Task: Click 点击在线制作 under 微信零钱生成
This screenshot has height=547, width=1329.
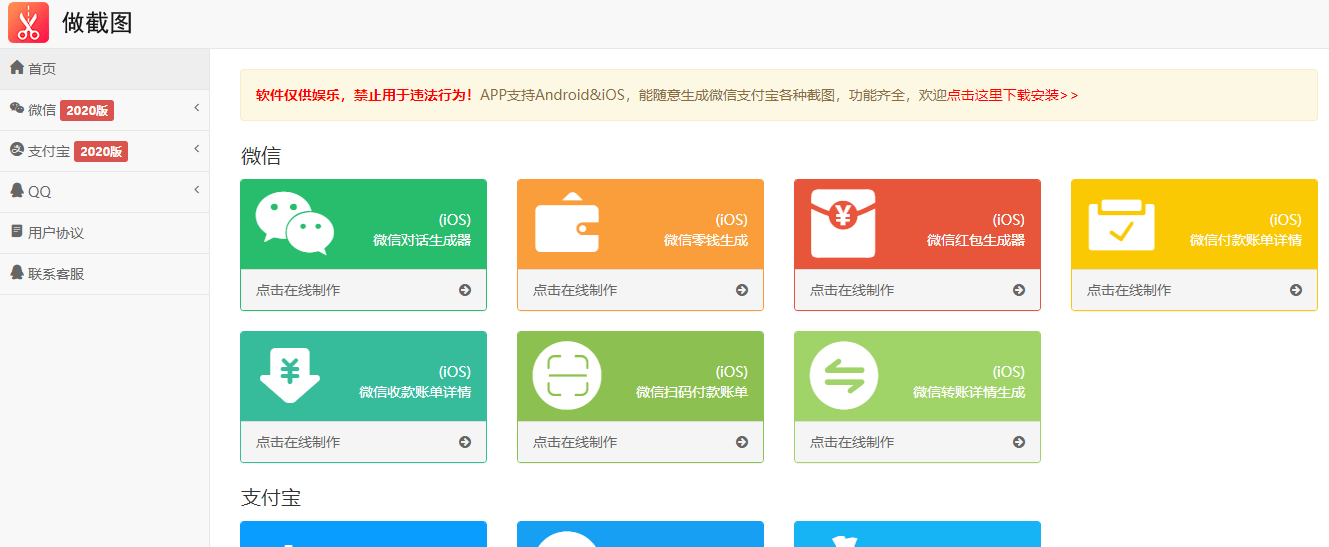Action: (575, 290)
